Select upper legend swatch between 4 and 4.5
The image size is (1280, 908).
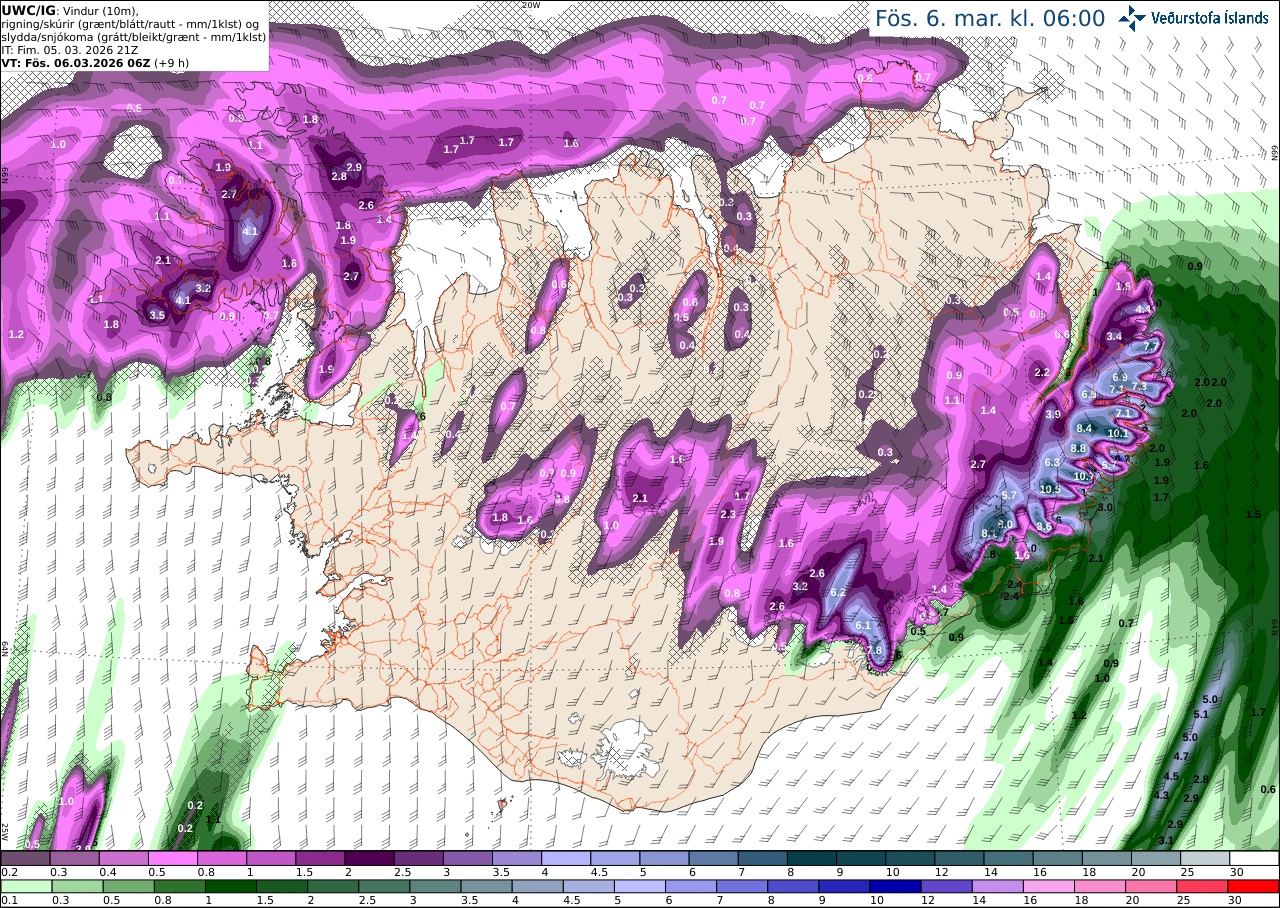coord(566,858)
